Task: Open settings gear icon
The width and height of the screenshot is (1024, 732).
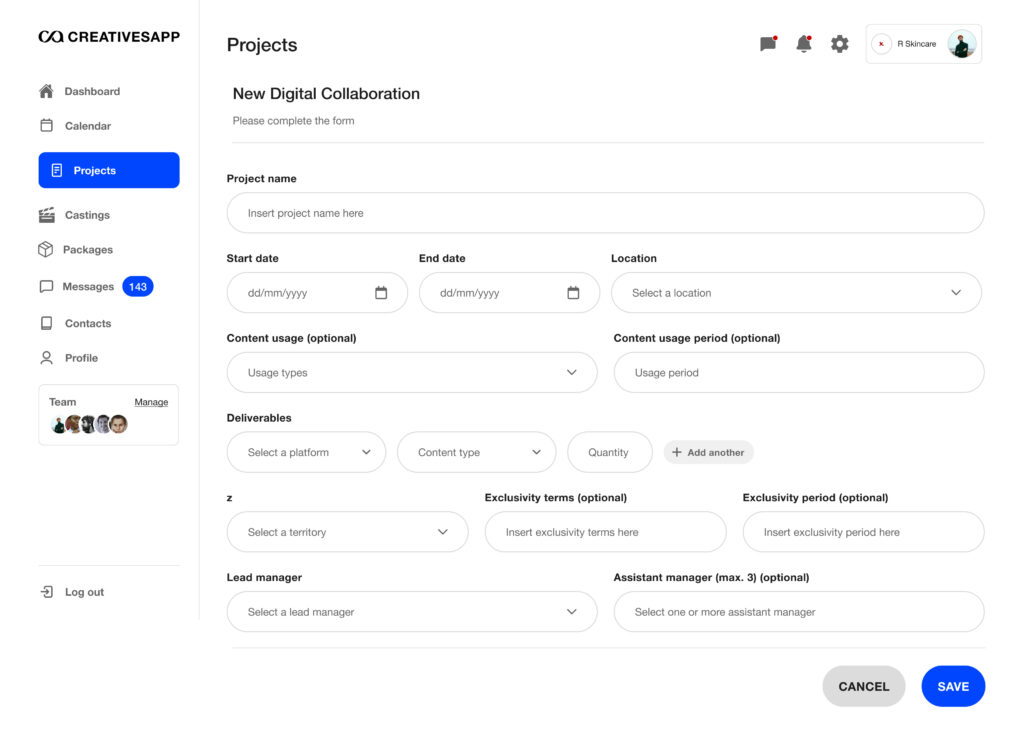Action: [x=840, y=44]
